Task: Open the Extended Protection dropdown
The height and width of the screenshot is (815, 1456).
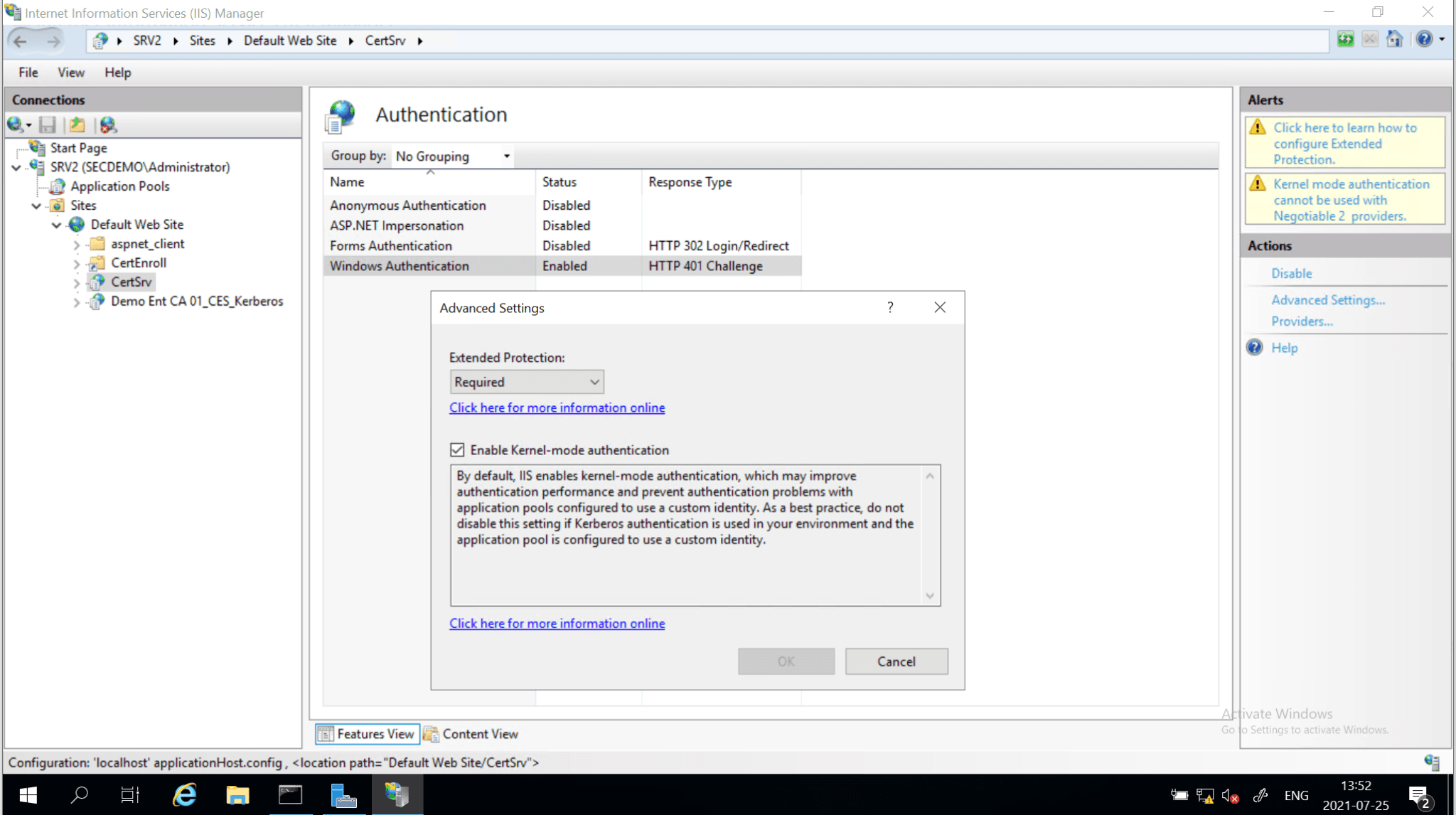Action: [527, 382]
